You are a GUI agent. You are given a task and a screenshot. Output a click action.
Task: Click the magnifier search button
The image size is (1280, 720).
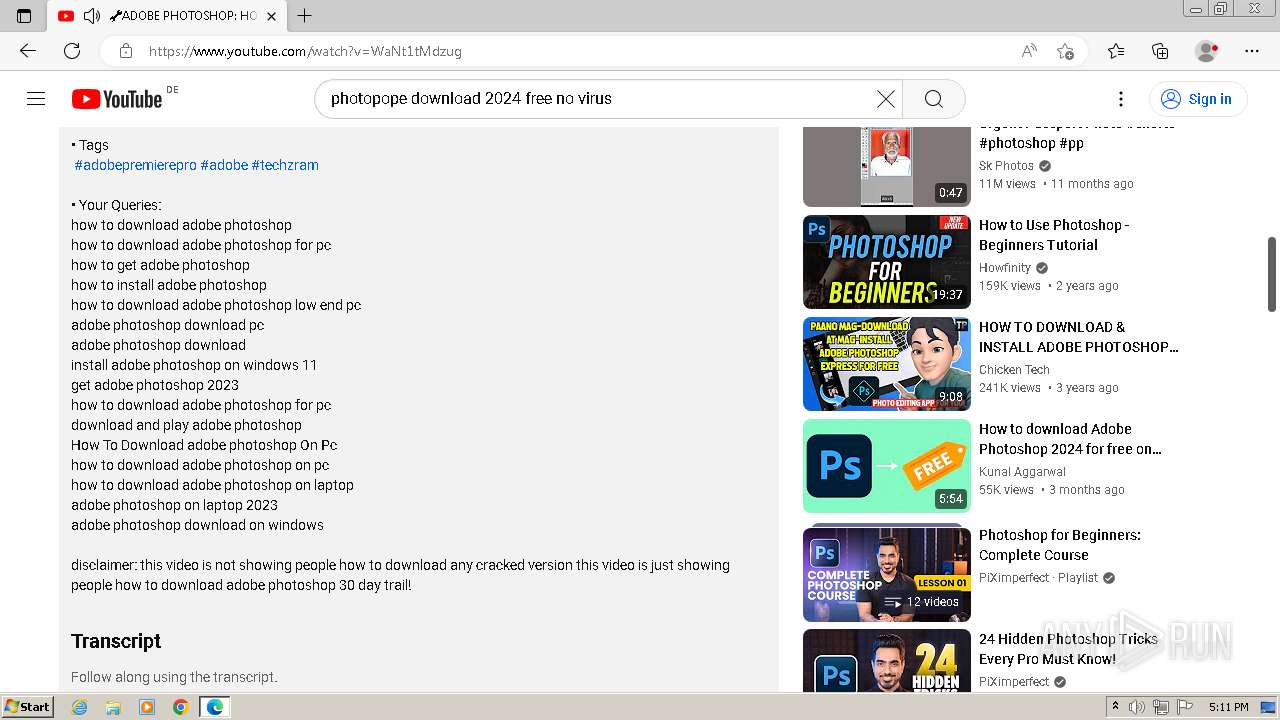coord(933,98)
